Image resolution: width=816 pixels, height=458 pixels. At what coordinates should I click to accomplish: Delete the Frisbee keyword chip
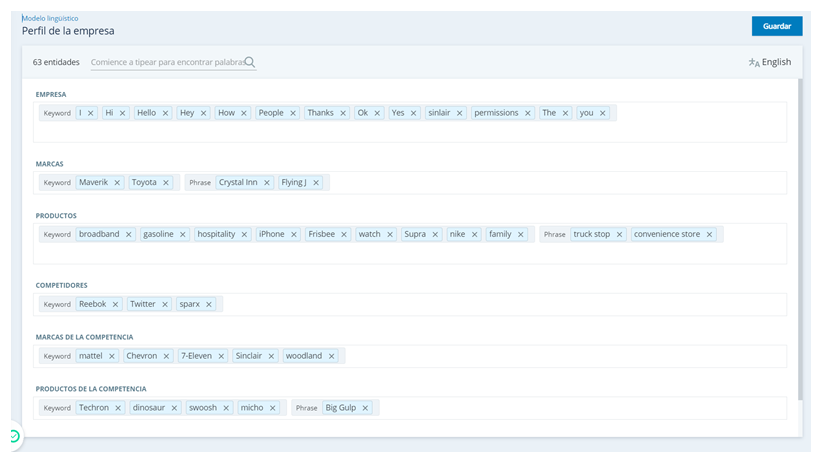[344, 234]
